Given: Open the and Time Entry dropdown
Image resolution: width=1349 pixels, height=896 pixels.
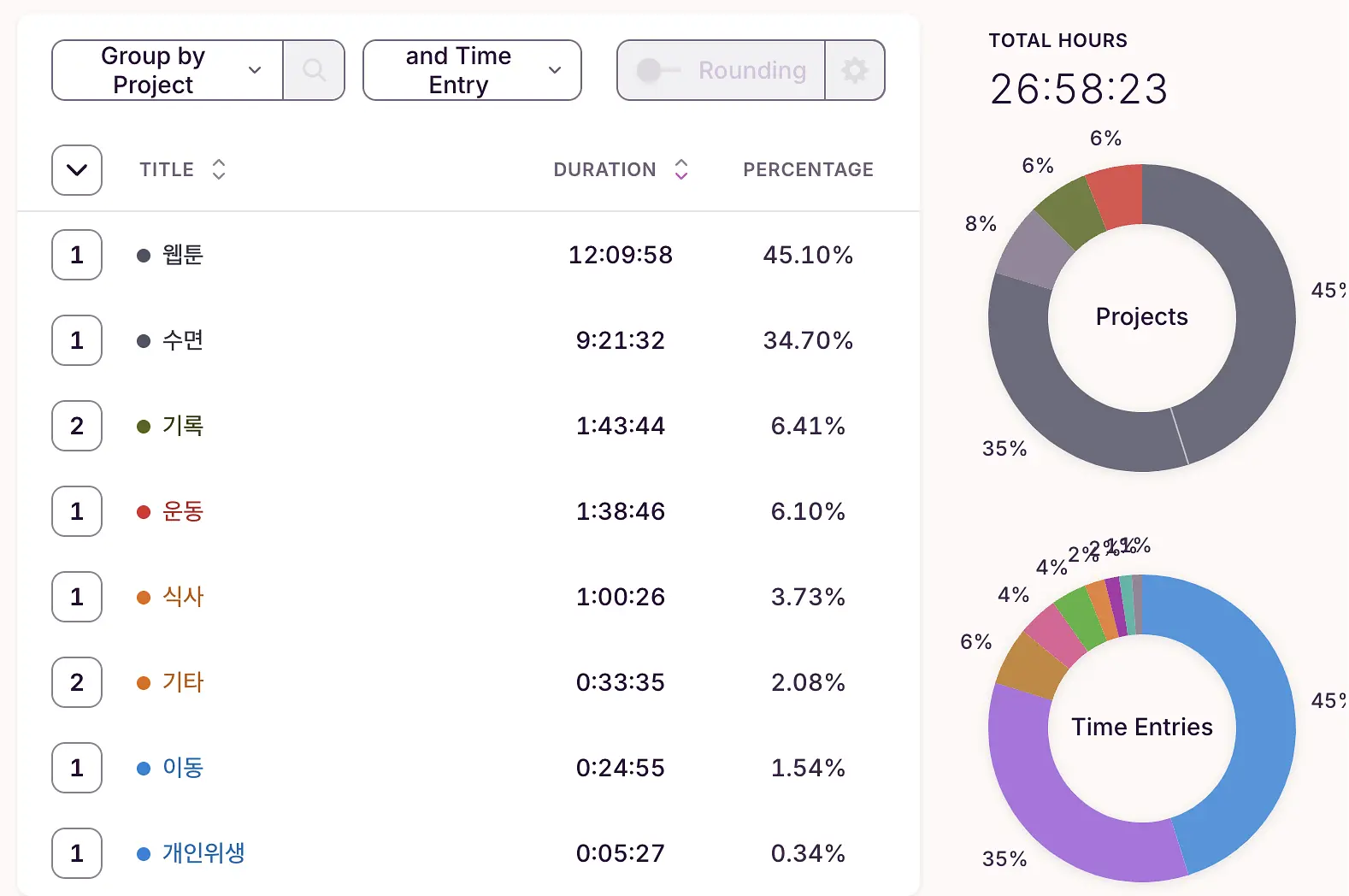Looking at the screenshot, I should pyautogui.click(x=472, y=70).
